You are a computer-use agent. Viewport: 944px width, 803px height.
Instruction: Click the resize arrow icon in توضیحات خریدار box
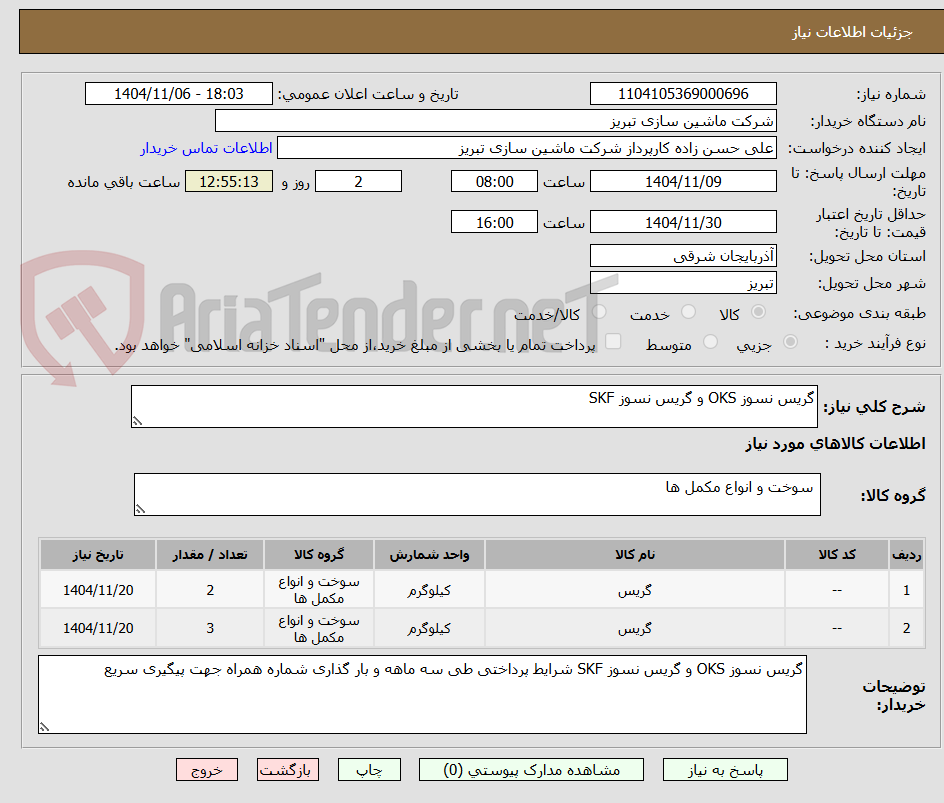(x=43, y=728)
